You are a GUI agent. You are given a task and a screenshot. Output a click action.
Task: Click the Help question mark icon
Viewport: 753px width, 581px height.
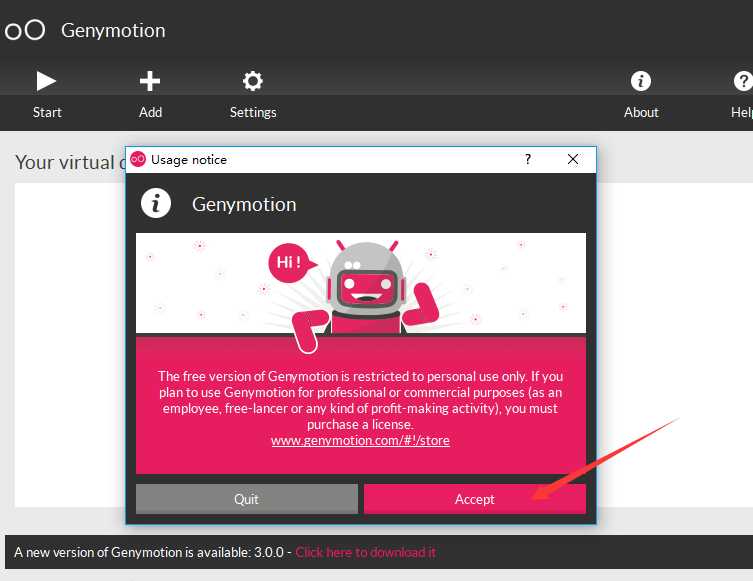[x=743, y=81]
